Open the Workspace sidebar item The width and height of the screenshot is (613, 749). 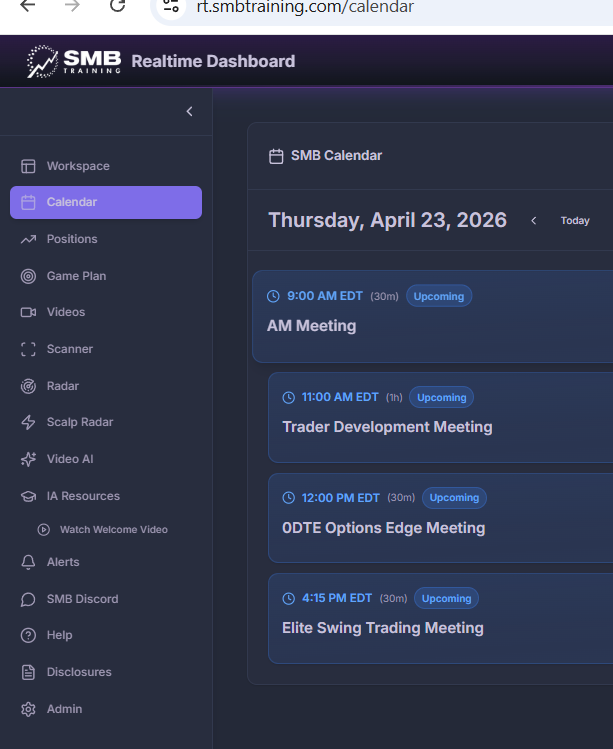[106, 166]
